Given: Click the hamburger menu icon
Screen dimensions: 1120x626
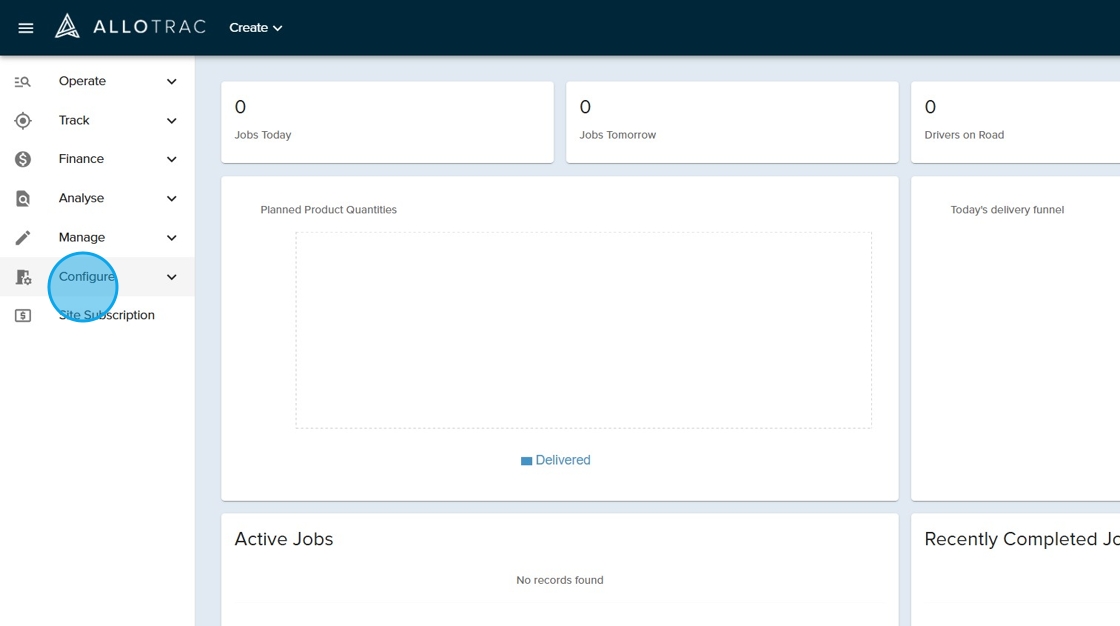Looking at the screenshot, I should [26, 28].
